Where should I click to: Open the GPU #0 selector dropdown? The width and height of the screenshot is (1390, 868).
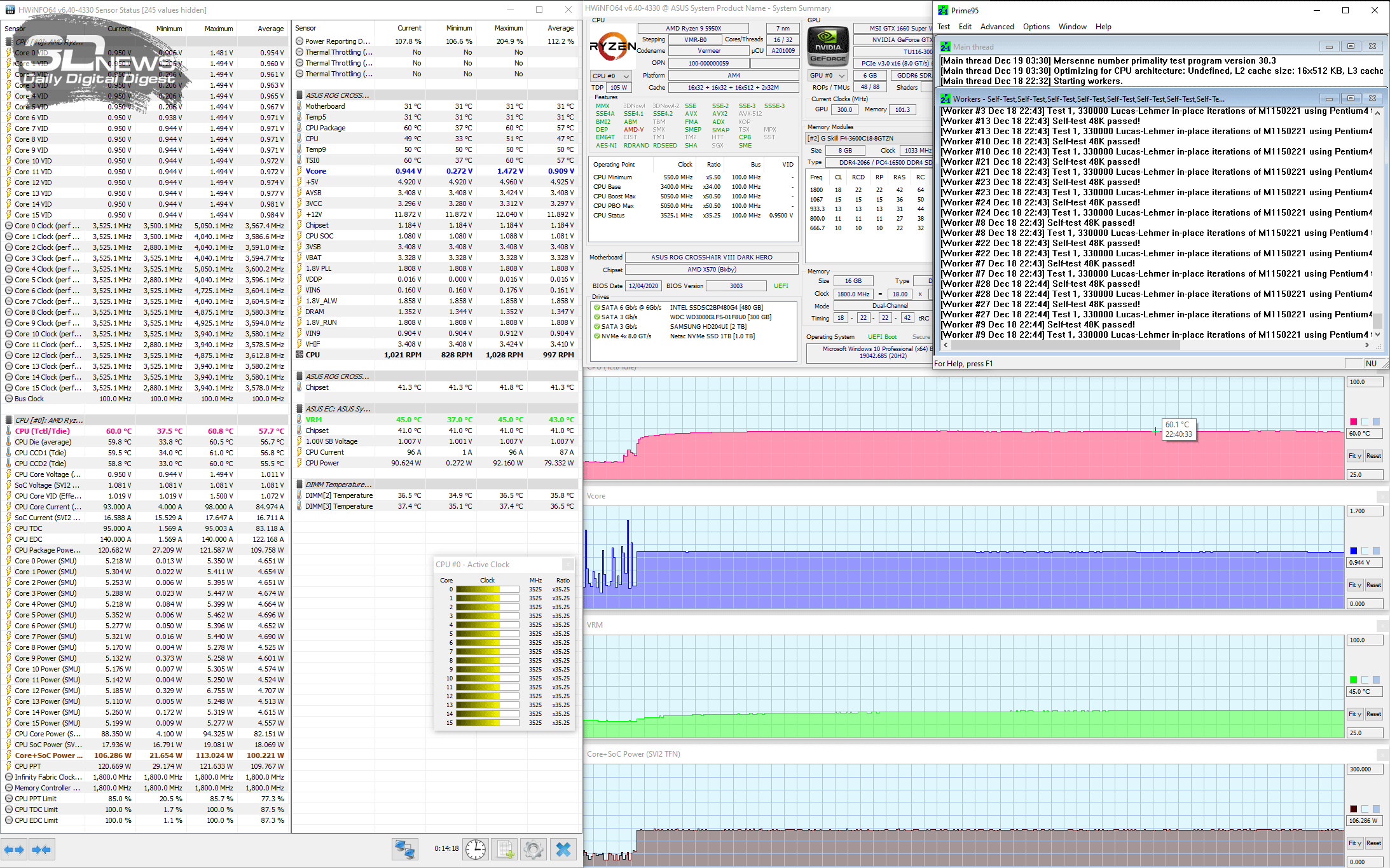tap(827, 75)
